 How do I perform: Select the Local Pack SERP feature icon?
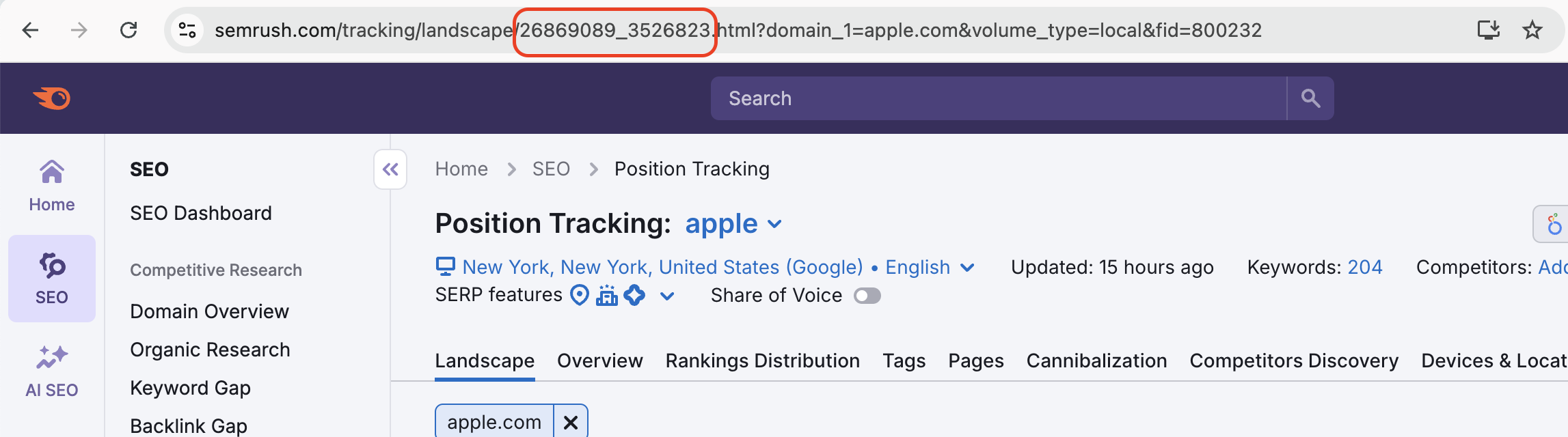coord(579,295)
